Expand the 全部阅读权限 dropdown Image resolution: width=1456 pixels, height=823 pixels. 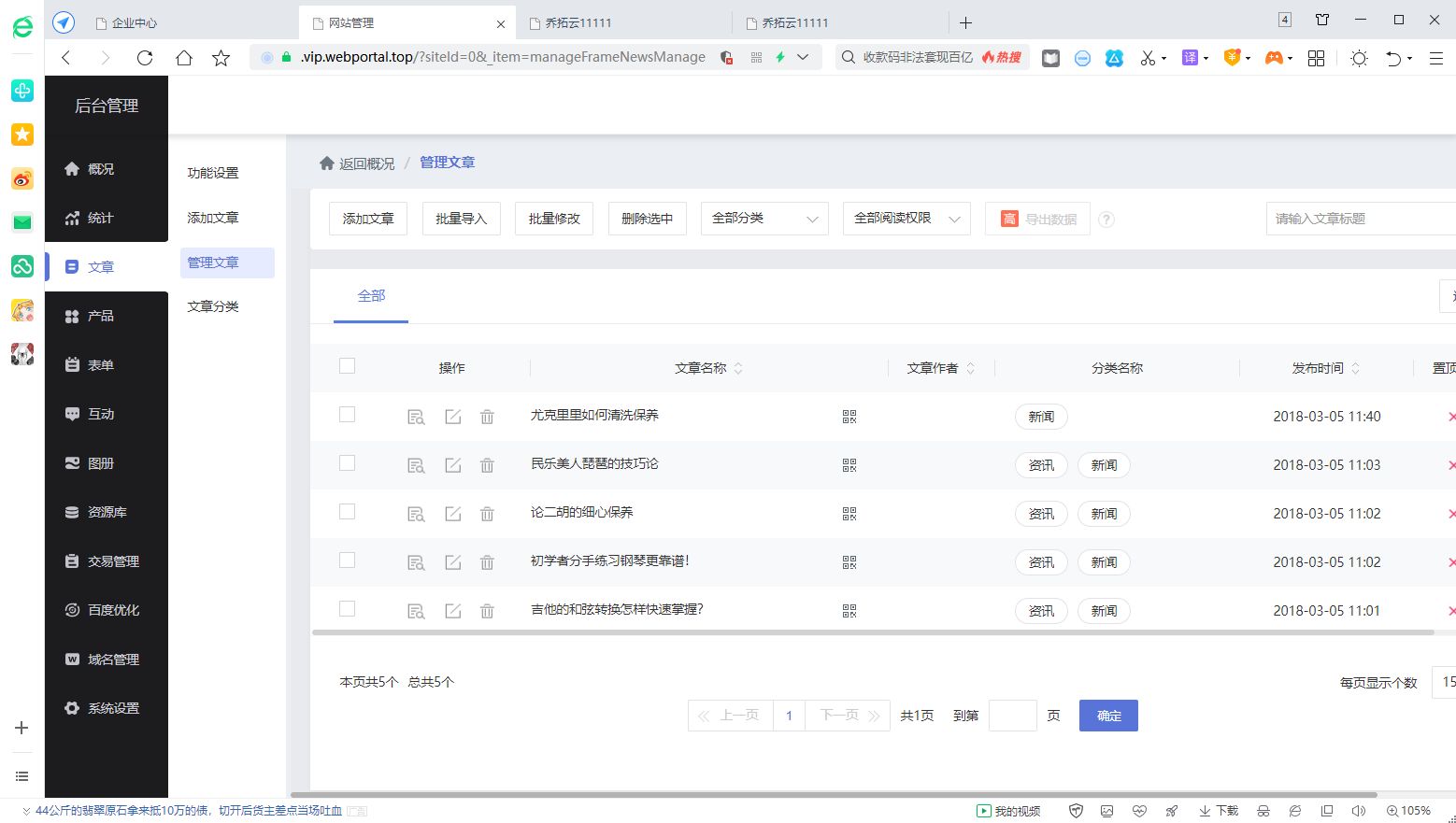pos(905,218)
